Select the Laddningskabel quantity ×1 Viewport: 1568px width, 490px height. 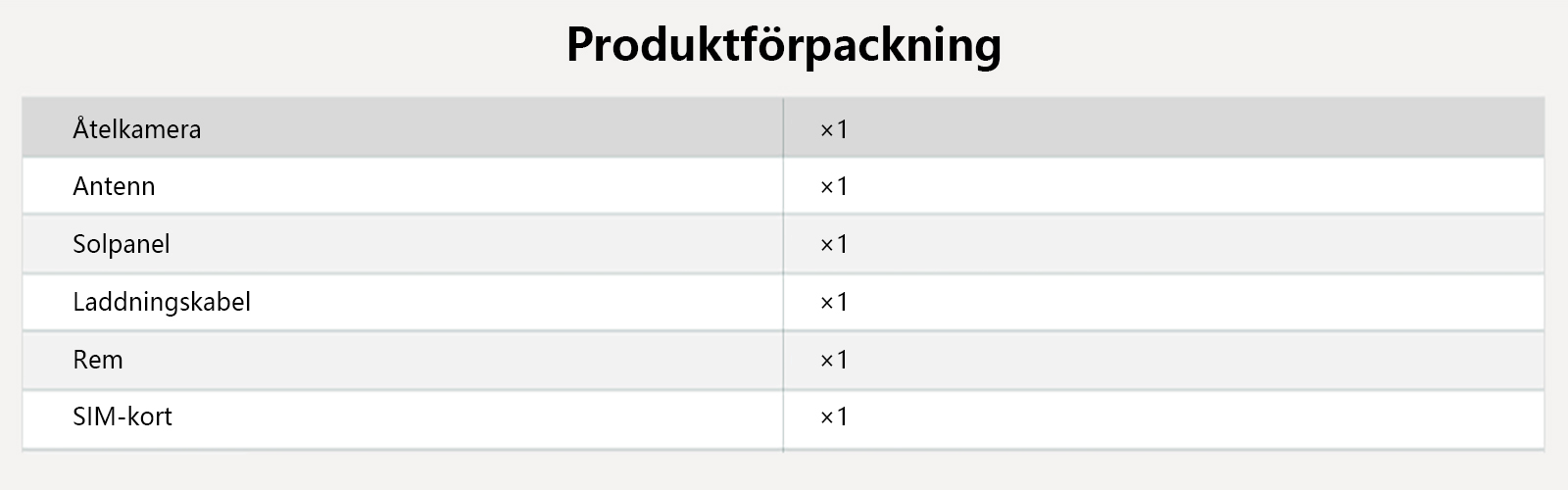point(833,302)
